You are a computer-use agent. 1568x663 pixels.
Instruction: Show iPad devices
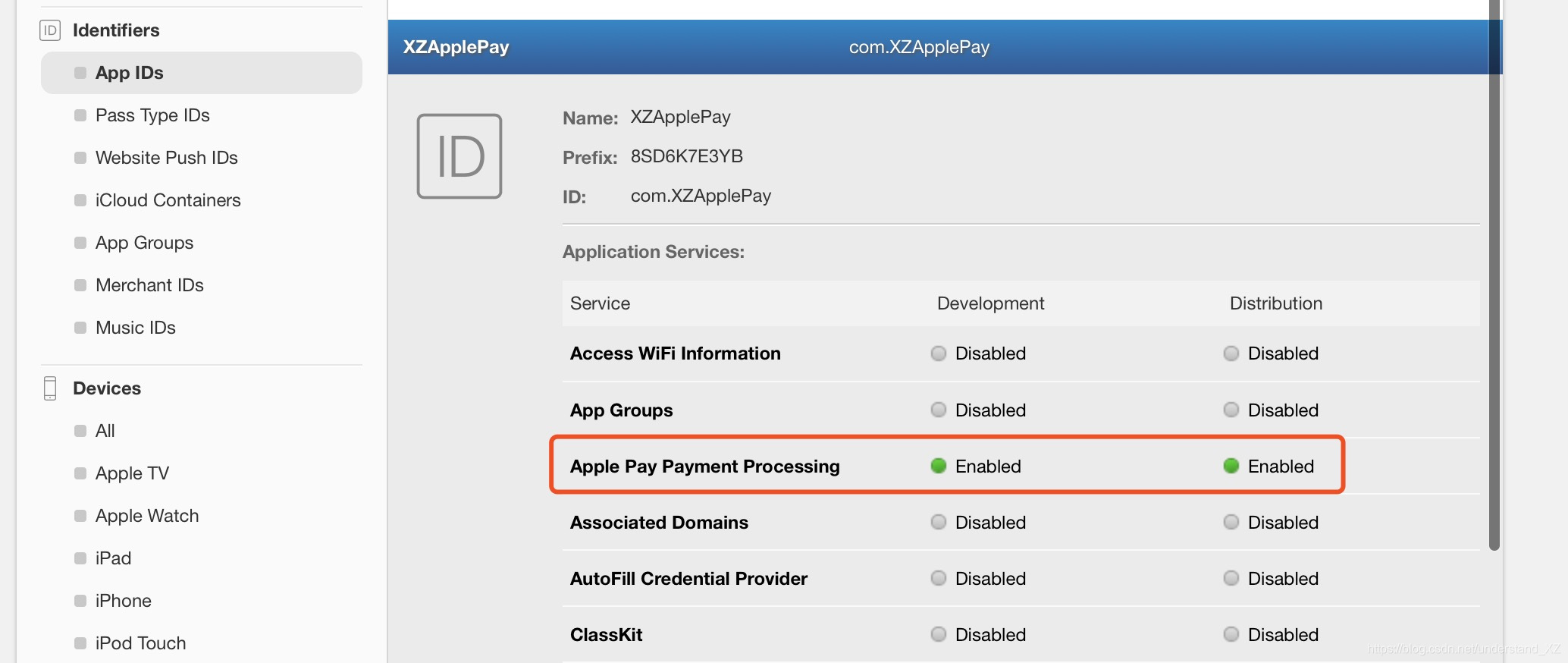tap(113, 558)
